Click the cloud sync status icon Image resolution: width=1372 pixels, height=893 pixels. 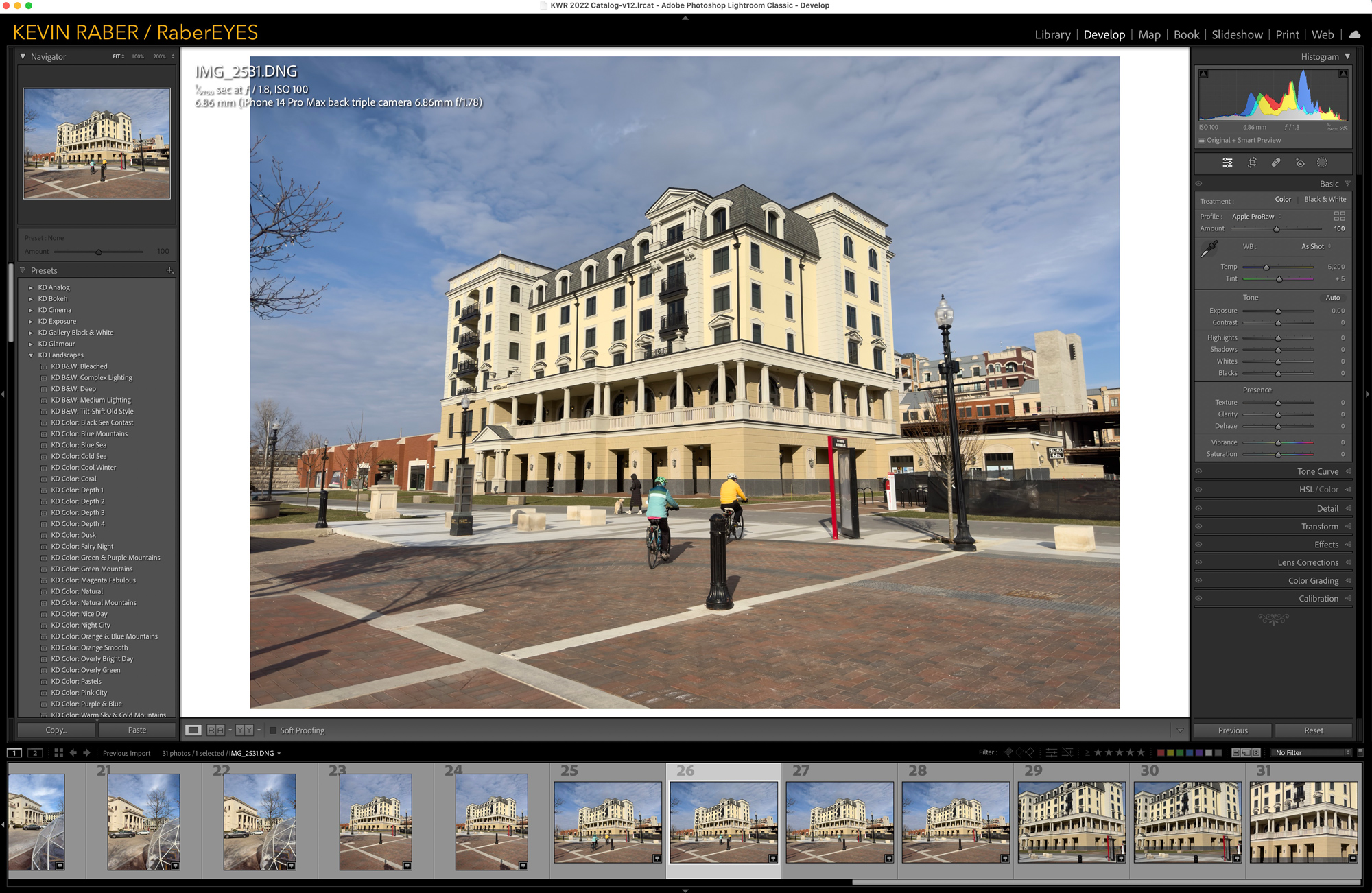[1355, 34]
